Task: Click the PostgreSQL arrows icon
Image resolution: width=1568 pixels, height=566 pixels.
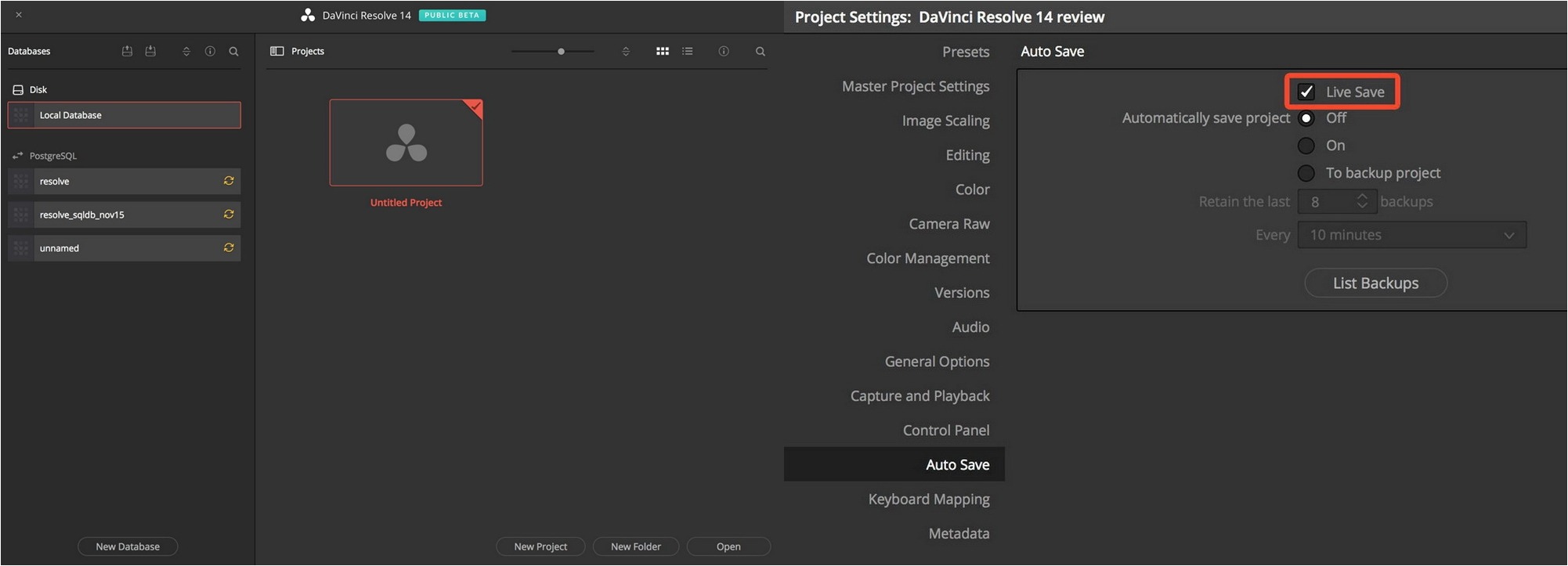Action: (18, 156)
